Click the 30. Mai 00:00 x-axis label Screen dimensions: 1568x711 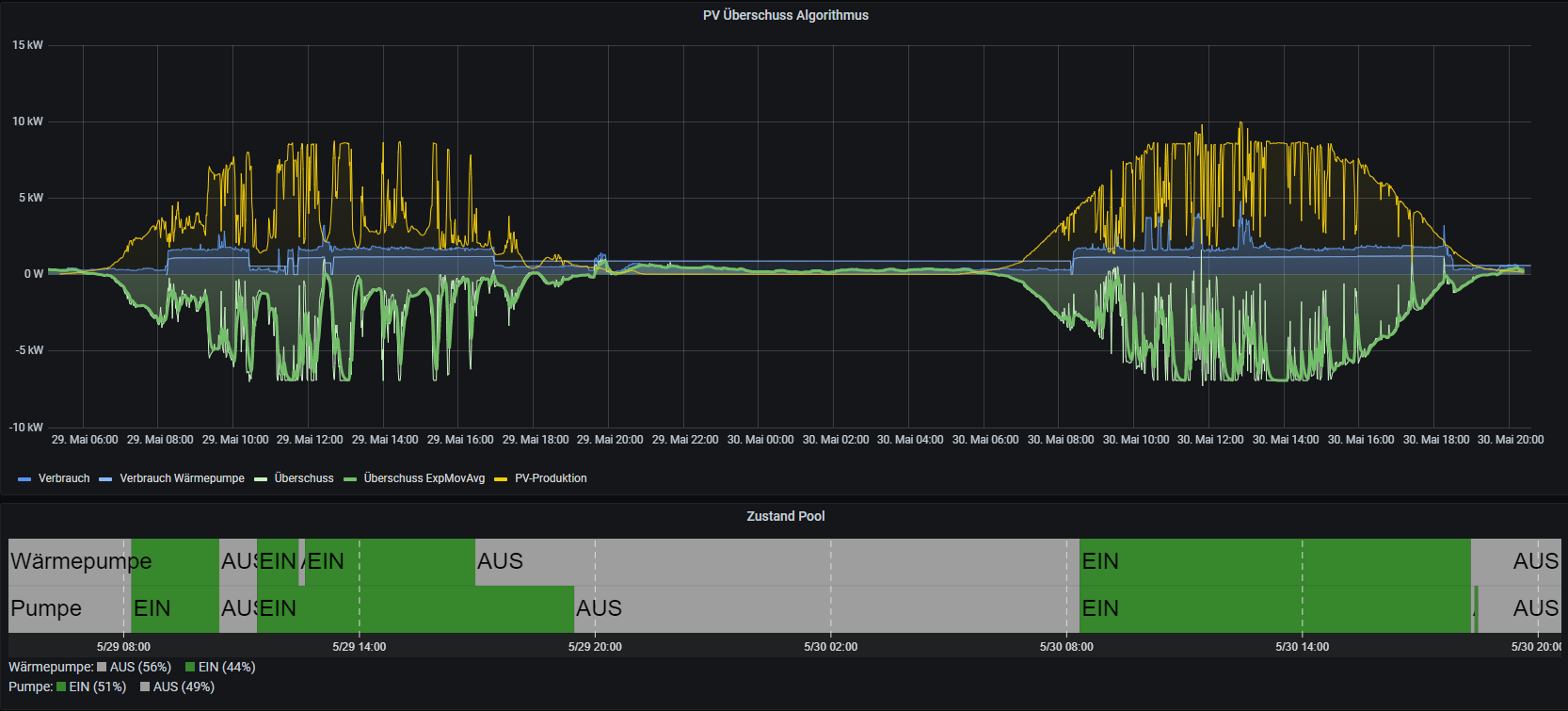point(760,440)
